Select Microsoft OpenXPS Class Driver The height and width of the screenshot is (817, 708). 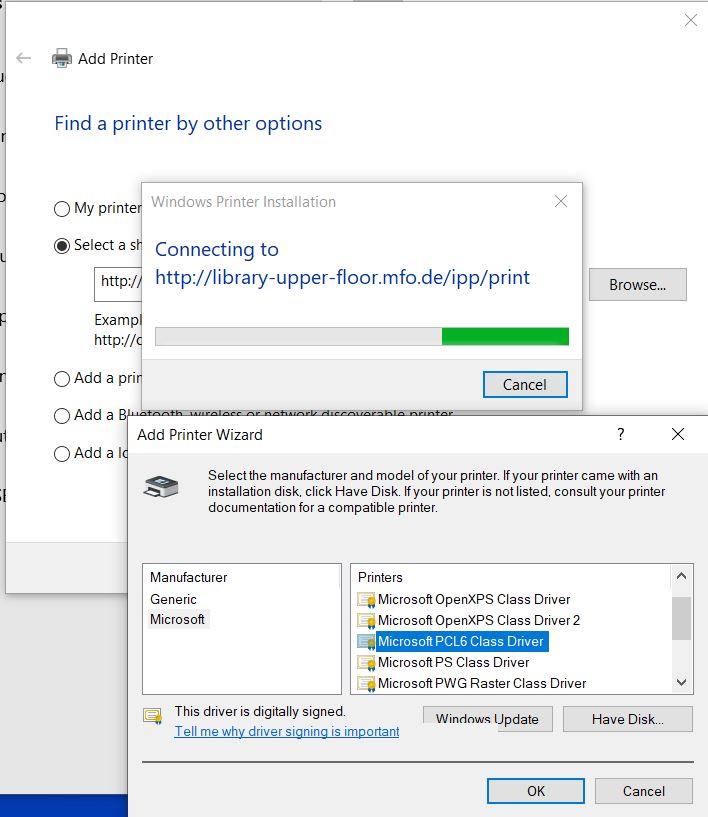[474, 600]
